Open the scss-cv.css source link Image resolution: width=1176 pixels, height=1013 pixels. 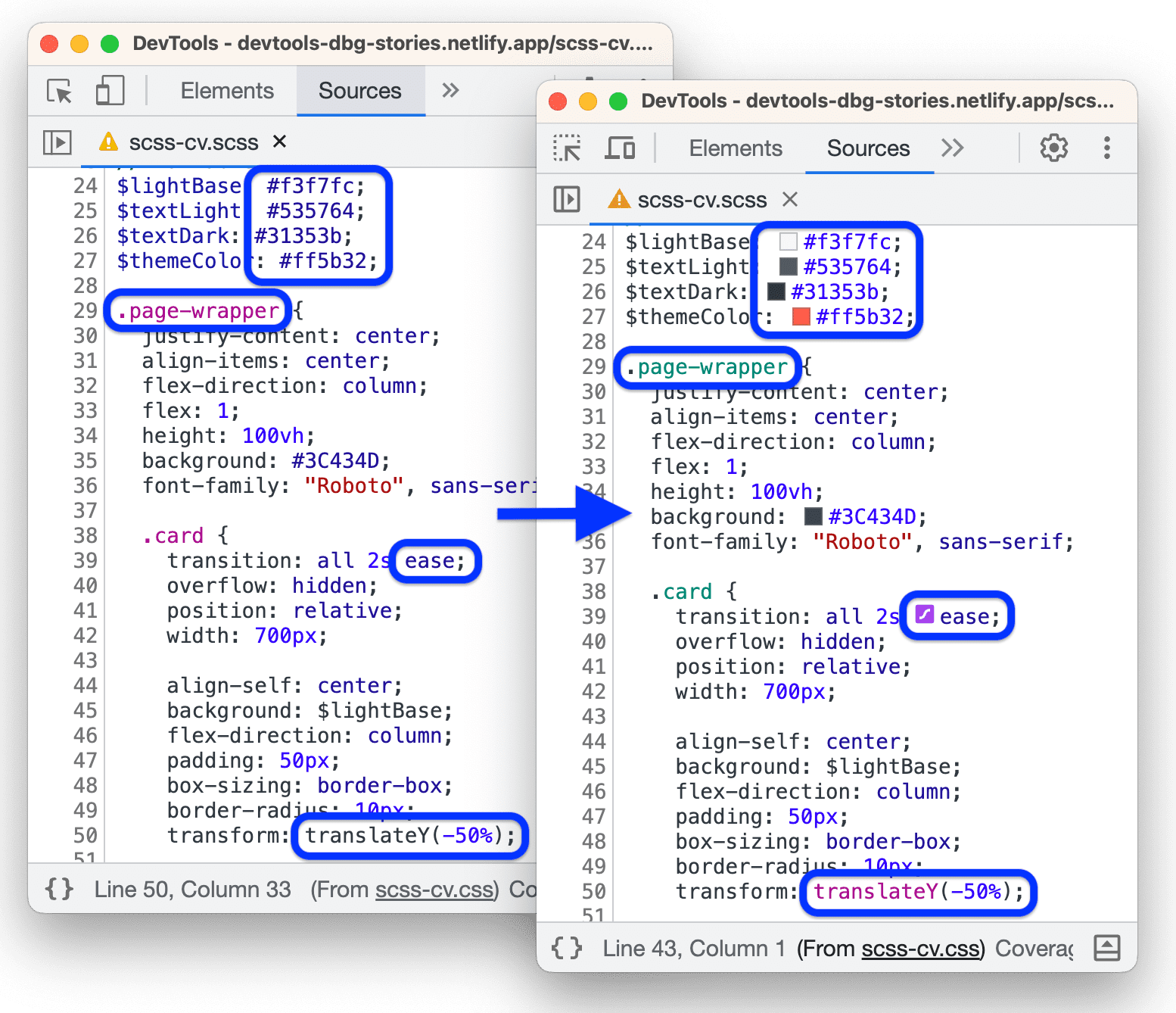(920, 948)
